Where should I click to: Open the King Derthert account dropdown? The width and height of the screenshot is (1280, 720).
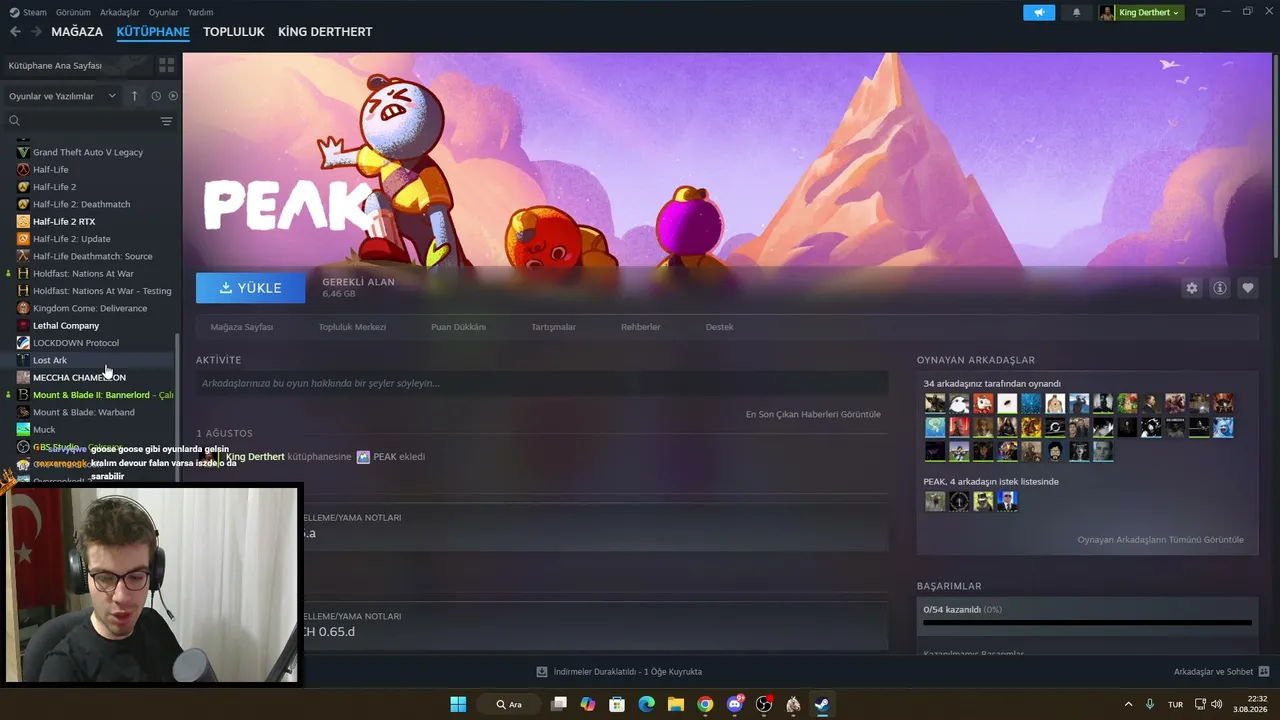click(x=1141, y=12)
